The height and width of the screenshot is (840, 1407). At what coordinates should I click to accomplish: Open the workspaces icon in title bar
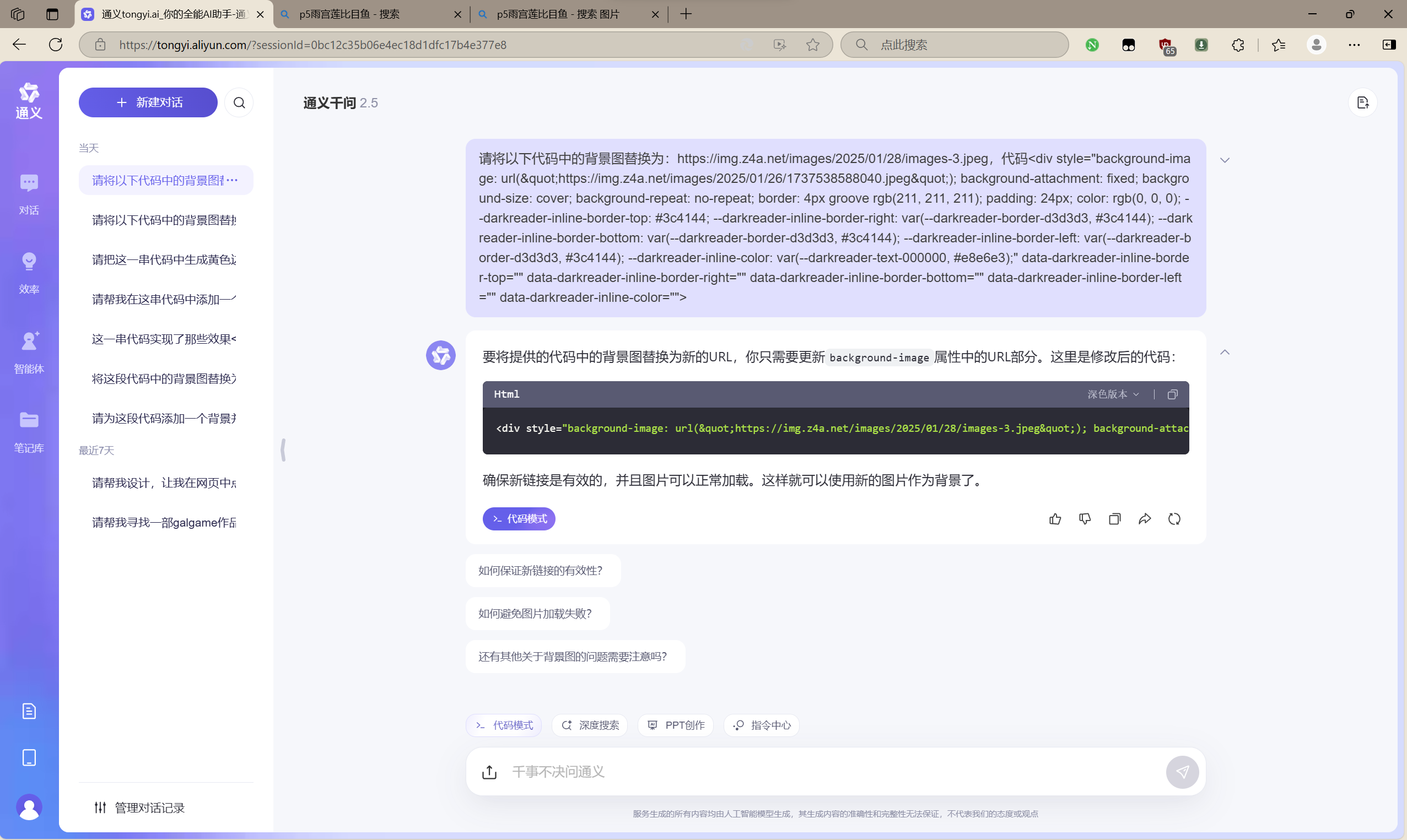pyautogui.click(x=18, y=14)
